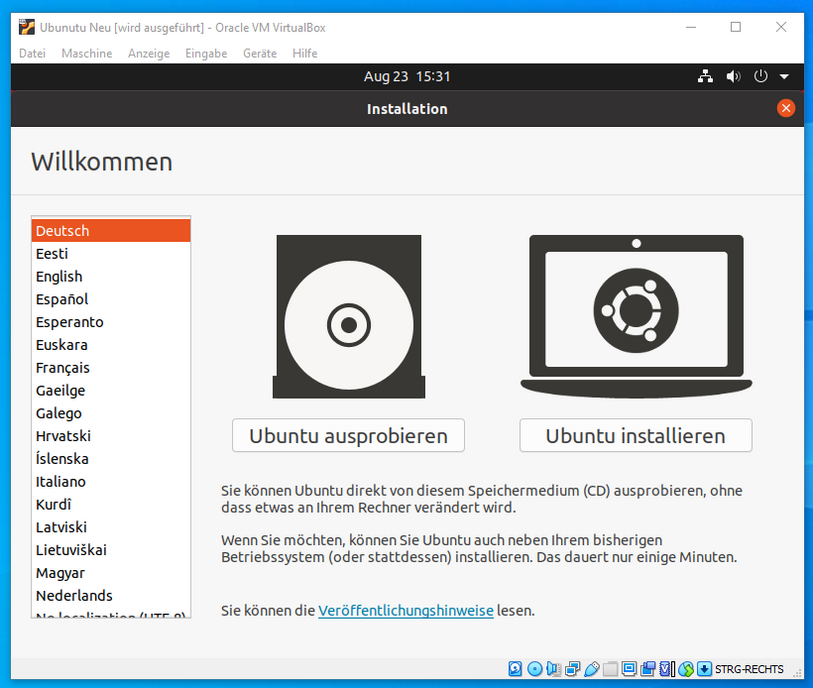Click the power icon in Ubuntu top bar
Viewport: 813px width, 688px height.
pos(761,76)
